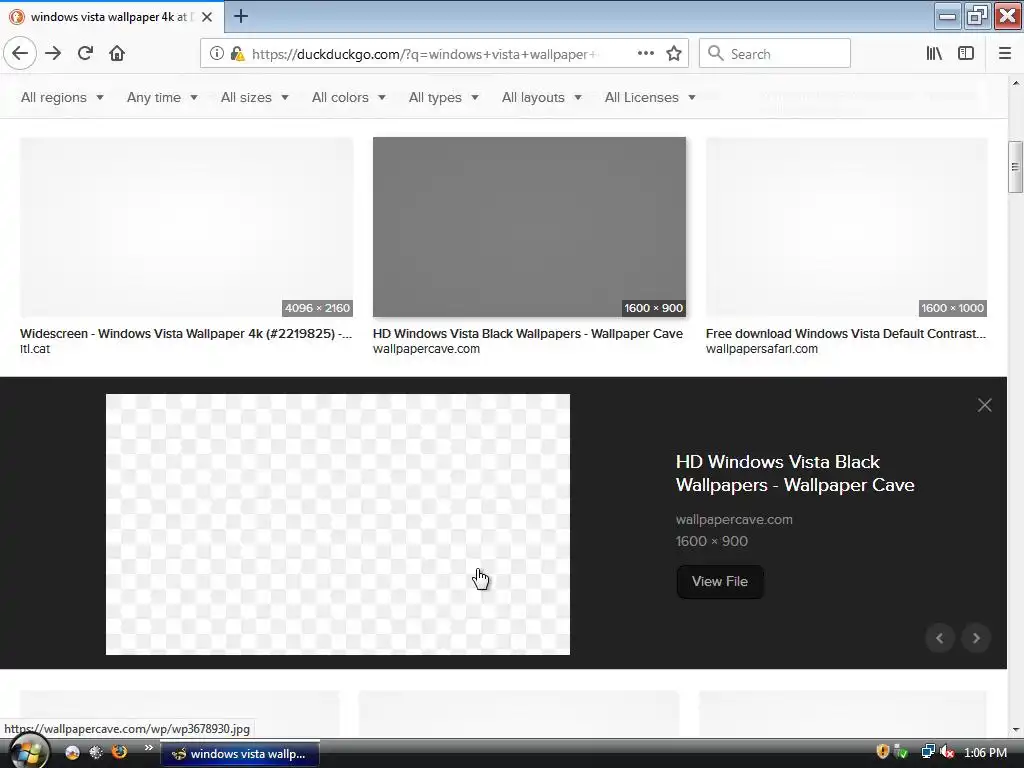
Task: Expand the All types filter
Action: pyautogui.click(x=443, y=97)
